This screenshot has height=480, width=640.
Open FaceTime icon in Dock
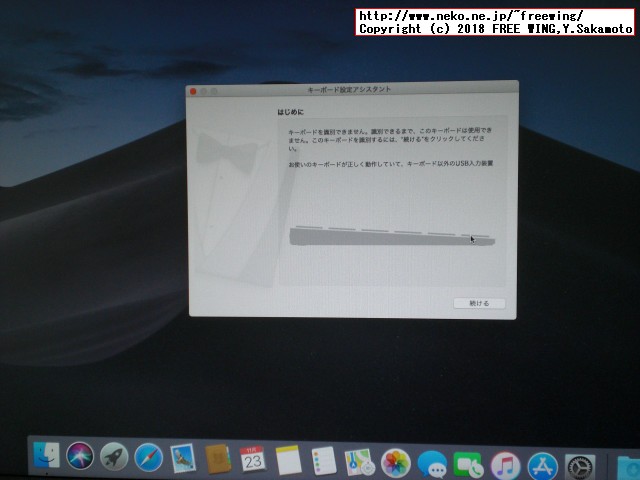coord(468,466)
